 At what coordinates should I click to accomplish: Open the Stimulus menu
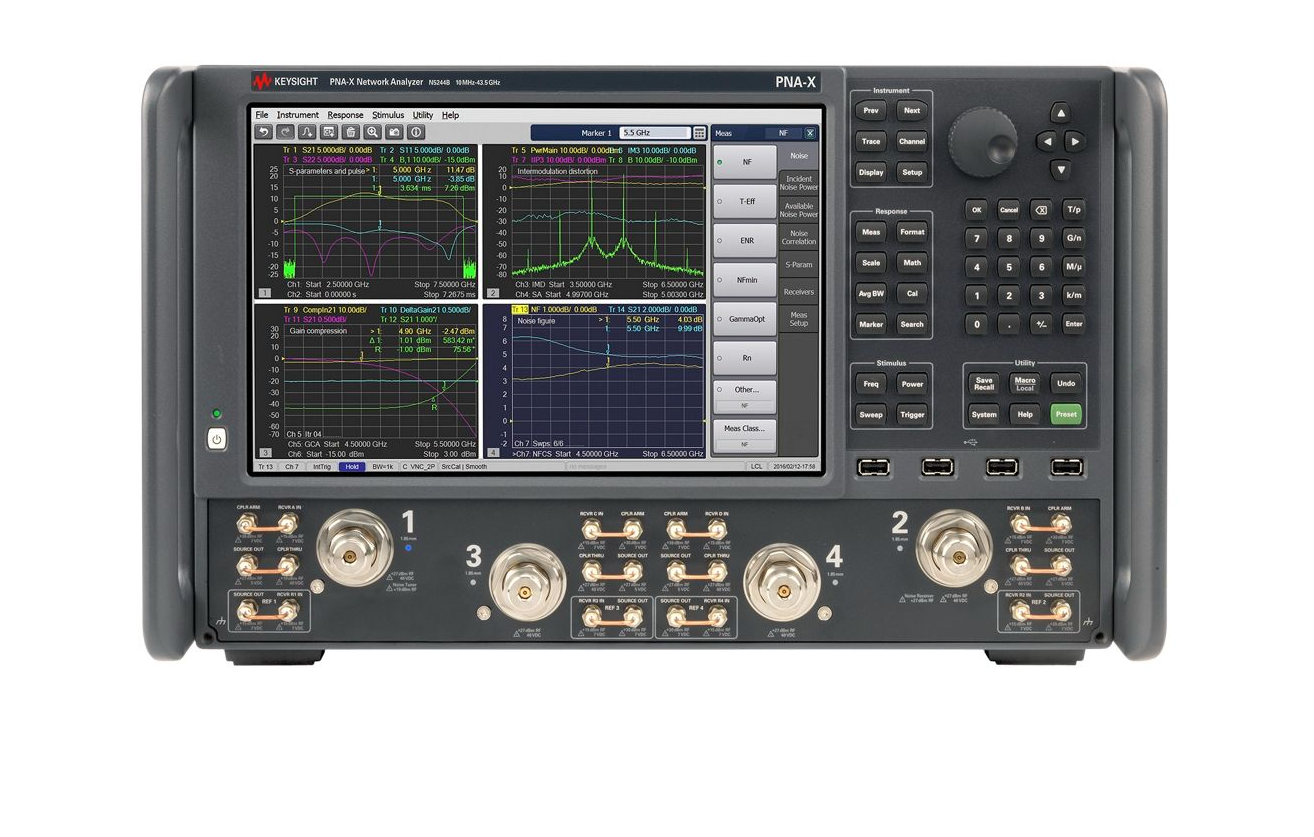[388, 115]
